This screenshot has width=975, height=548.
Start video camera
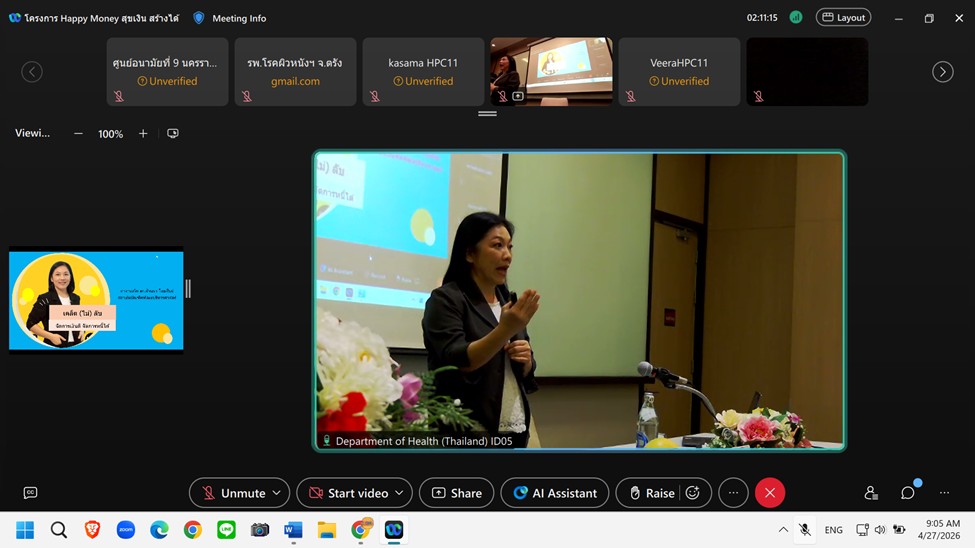tap(347, 493)
